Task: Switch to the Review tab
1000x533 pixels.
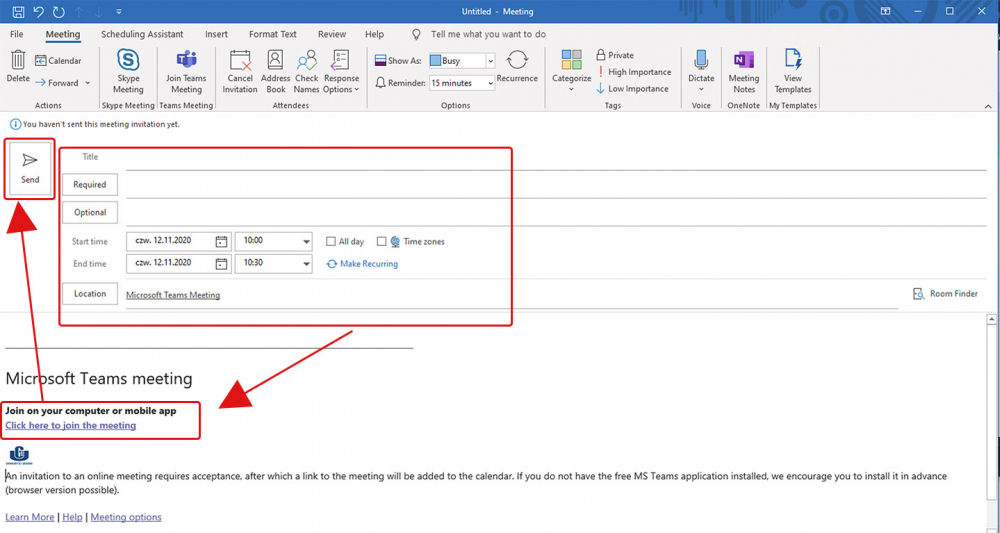Action: point(332,34)
